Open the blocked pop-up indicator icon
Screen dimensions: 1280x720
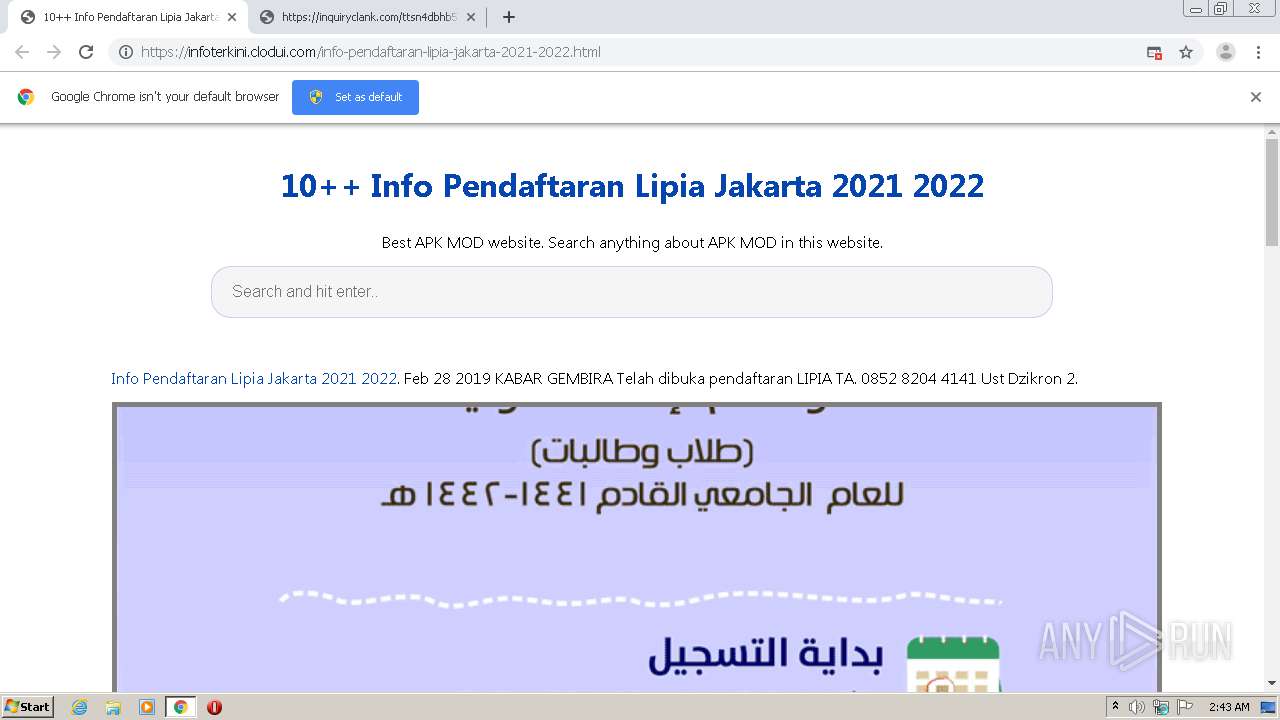1154,52
